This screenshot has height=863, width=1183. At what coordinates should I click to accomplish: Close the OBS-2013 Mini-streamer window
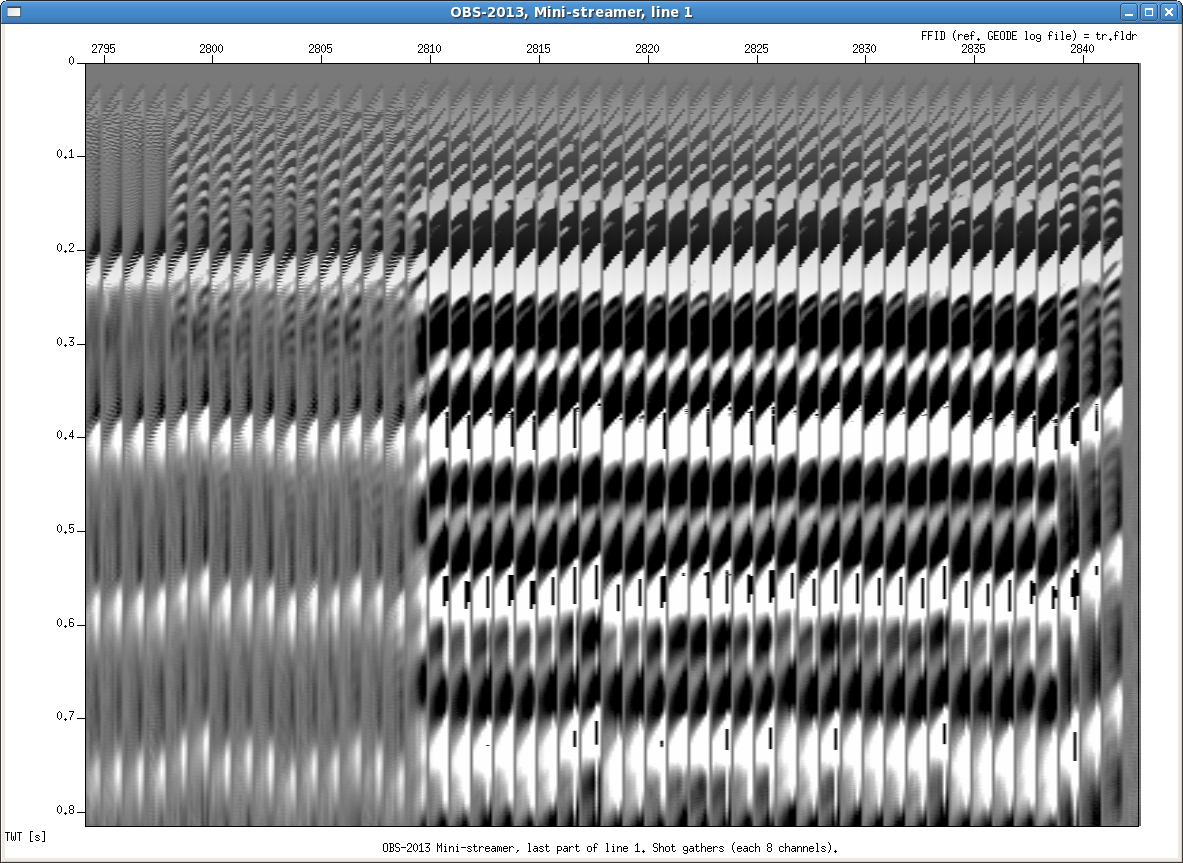pos(1169,12)
